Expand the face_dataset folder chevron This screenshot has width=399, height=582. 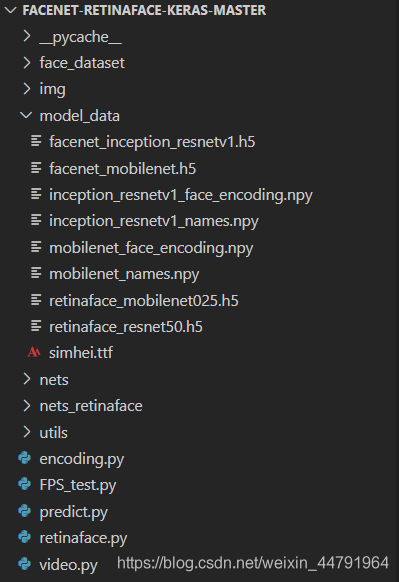pos(27,63)
